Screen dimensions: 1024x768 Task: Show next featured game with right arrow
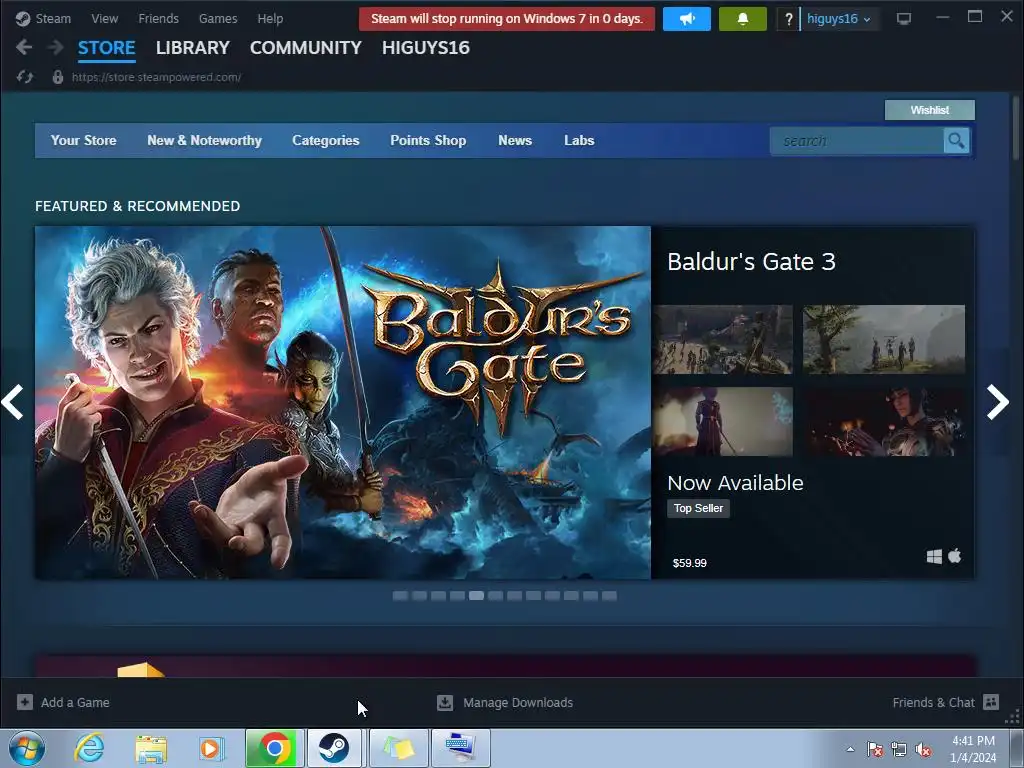(x=998, y=402)
